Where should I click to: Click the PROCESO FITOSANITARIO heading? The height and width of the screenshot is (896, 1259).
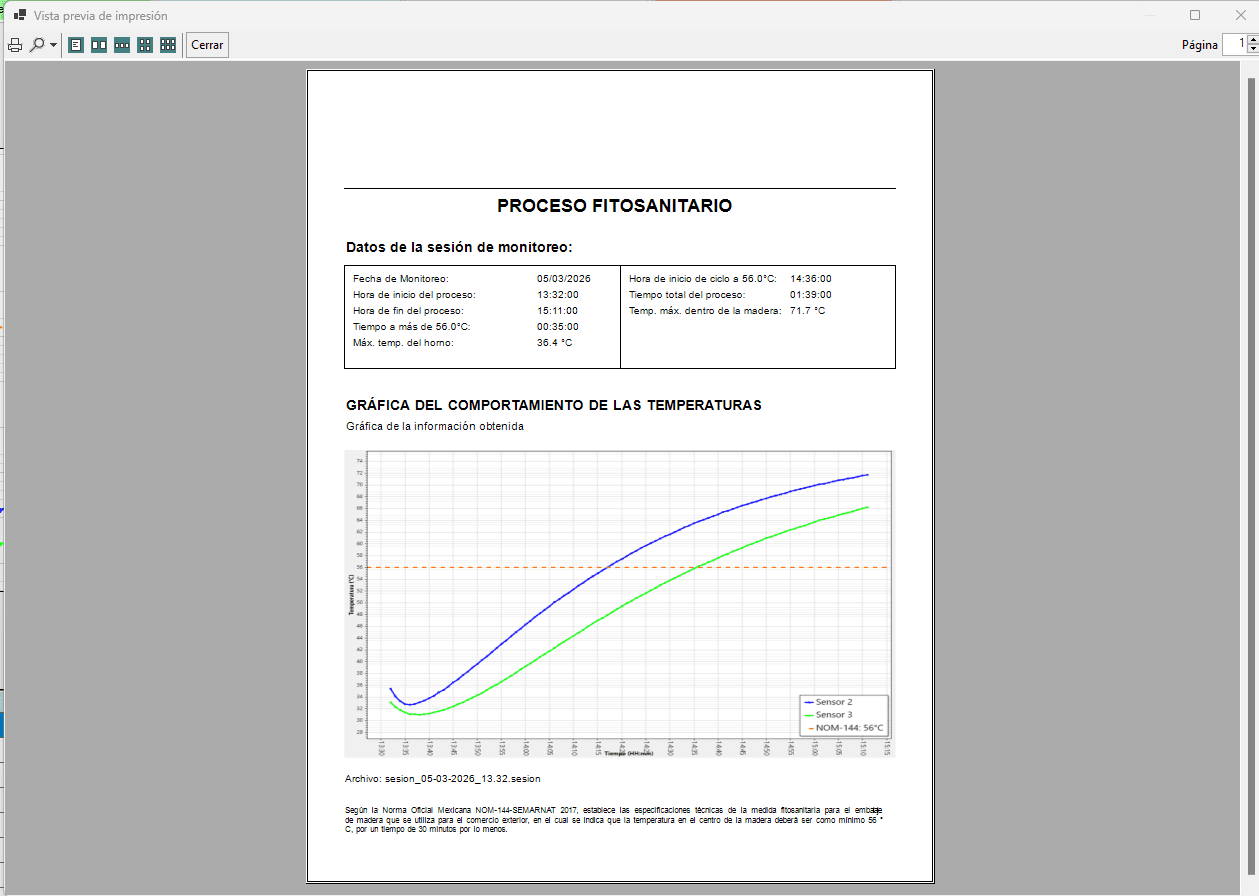tap(615, 206)
